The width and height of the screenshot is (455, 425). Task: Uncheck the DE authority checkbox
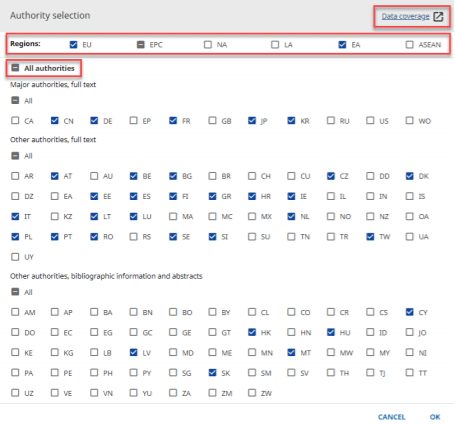point(94,120)
